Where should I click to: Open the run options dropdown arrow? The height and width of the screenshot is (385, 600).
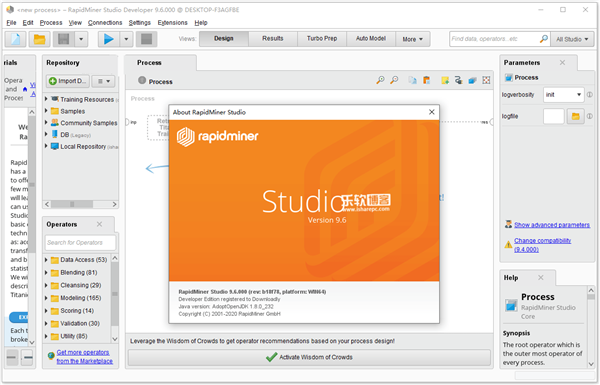(x=126, y=39)
